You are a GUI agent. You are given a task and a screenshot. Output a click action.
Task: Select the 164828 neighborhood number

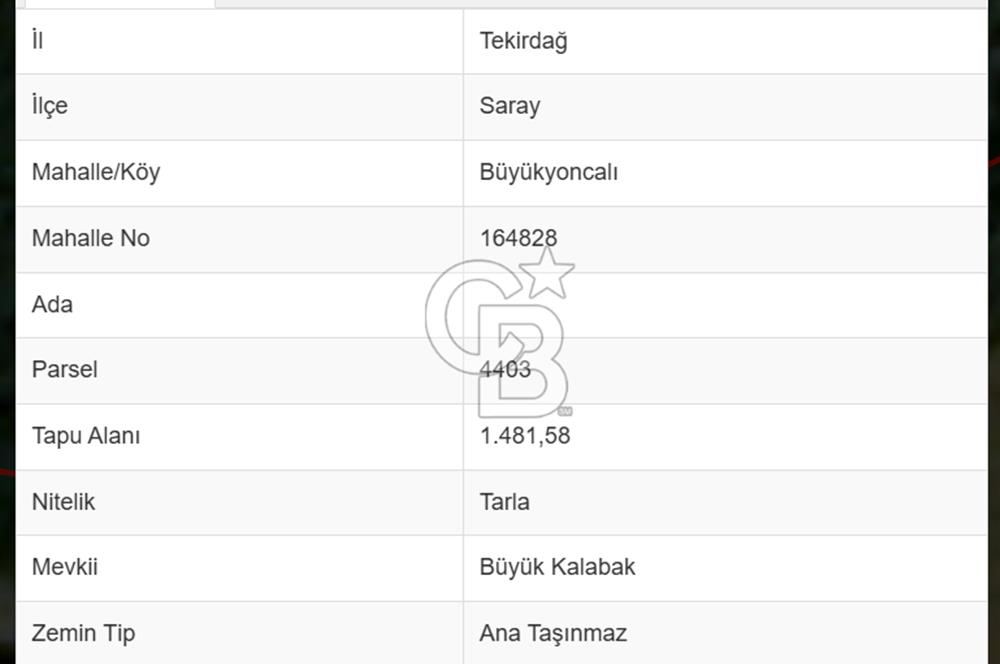pos(518,238)
